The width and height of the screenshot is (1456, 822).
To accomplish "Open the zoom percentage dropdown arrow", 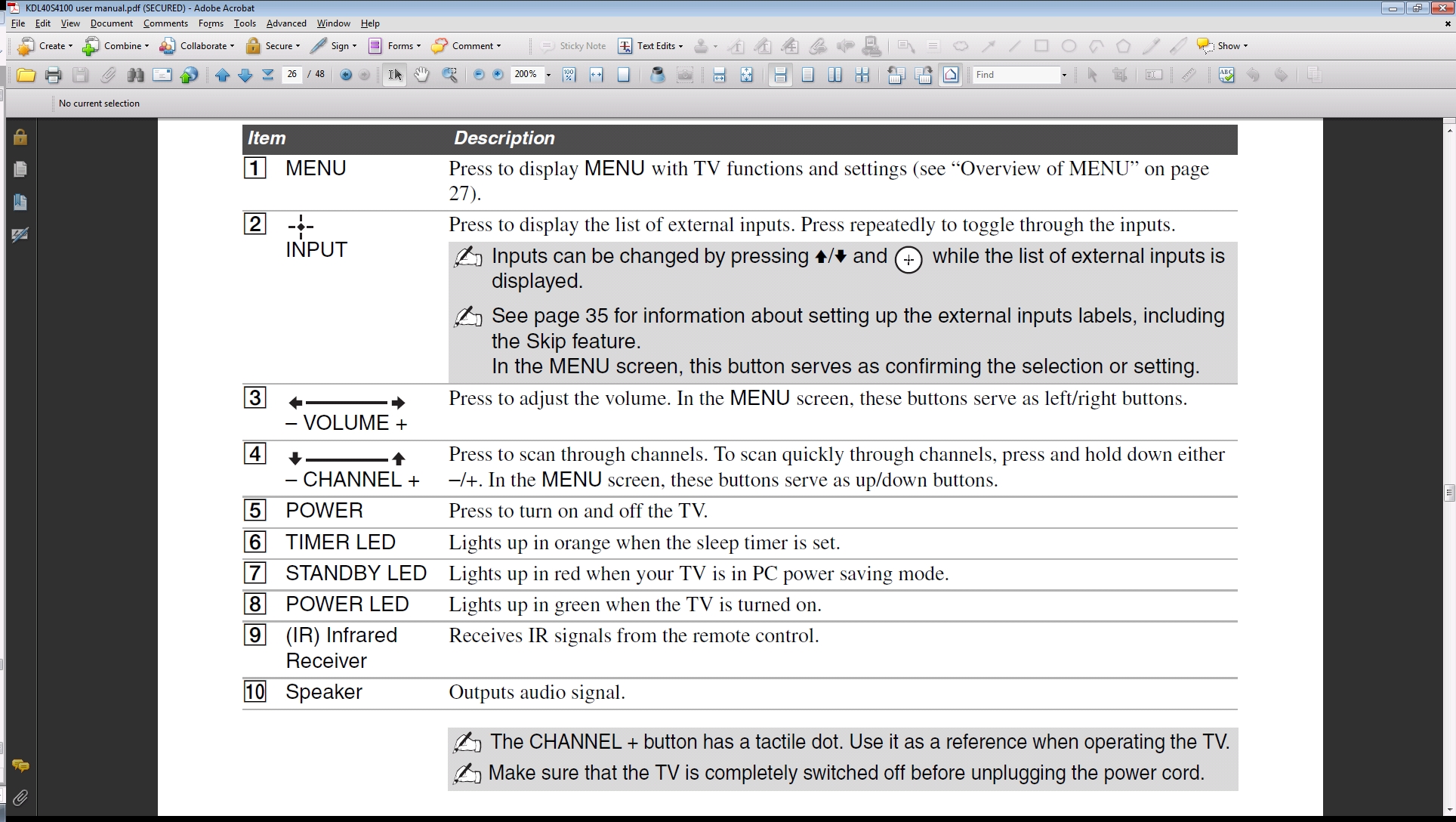I will click(x=548, y=75).
